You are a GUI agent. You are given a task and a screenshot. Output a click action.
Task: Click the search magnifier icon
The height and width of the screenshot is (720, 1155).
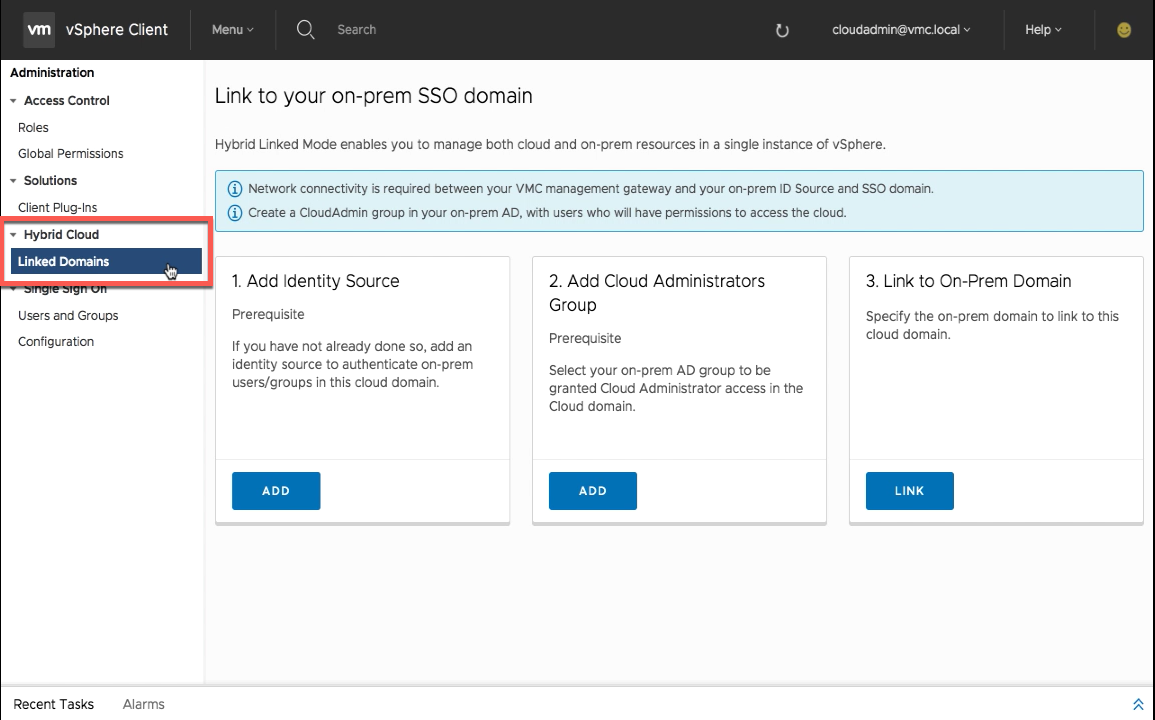(x=306, y=30)
